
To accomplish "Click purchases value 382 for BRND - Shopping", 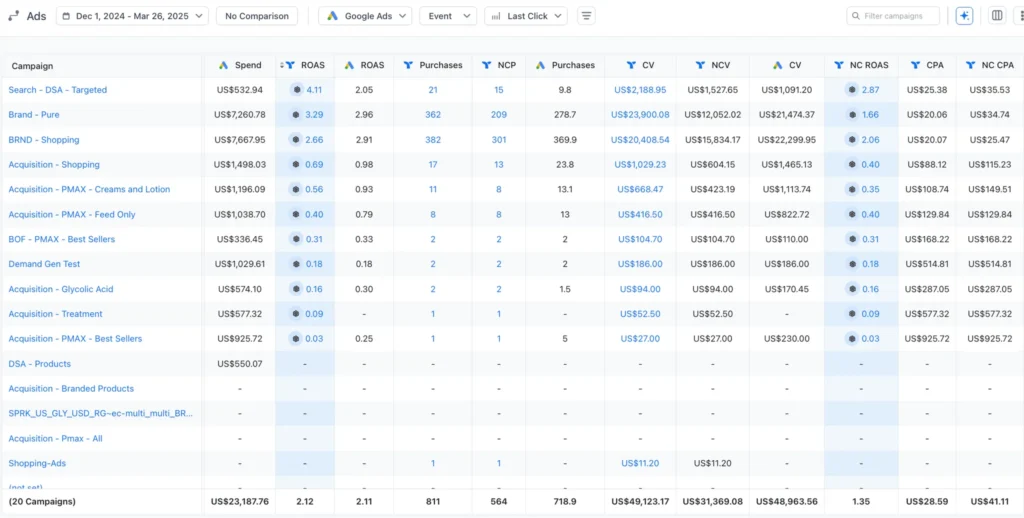I will pyautogui.click(x=433, y=140).
